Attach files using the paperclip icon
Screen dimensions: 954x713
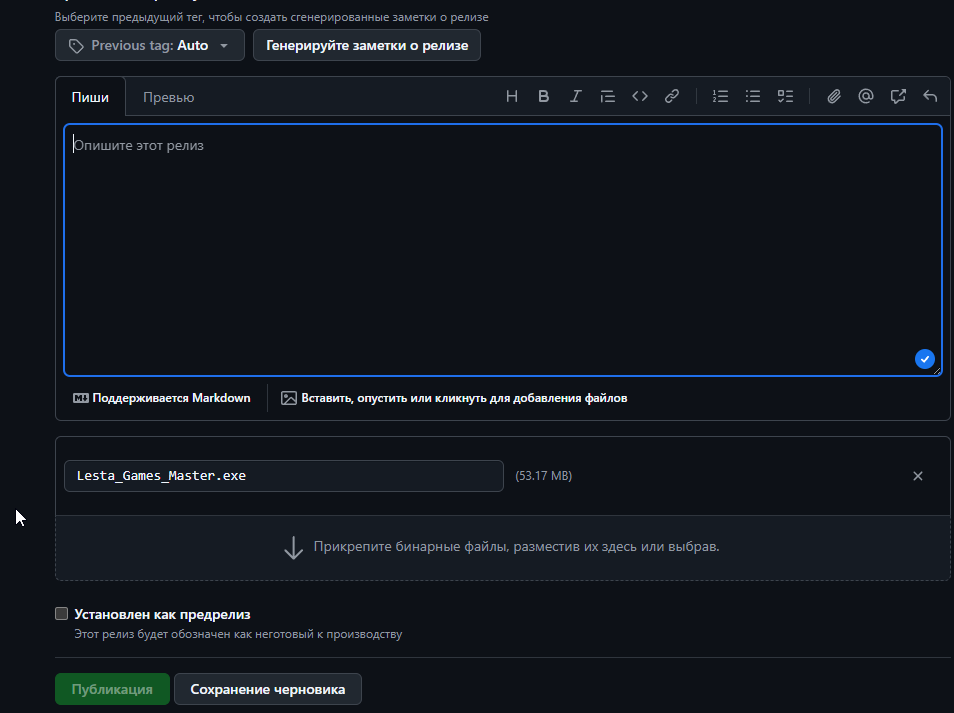coord(834,96)
